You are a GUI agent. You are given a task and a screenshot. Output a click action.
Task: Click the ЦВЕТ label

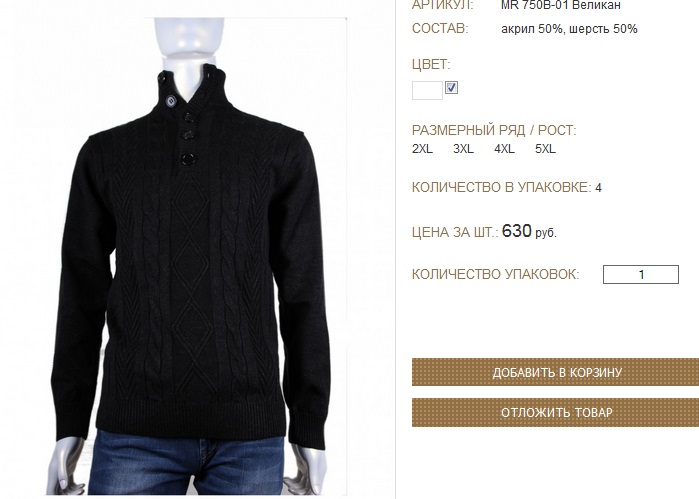pos(431,65)
